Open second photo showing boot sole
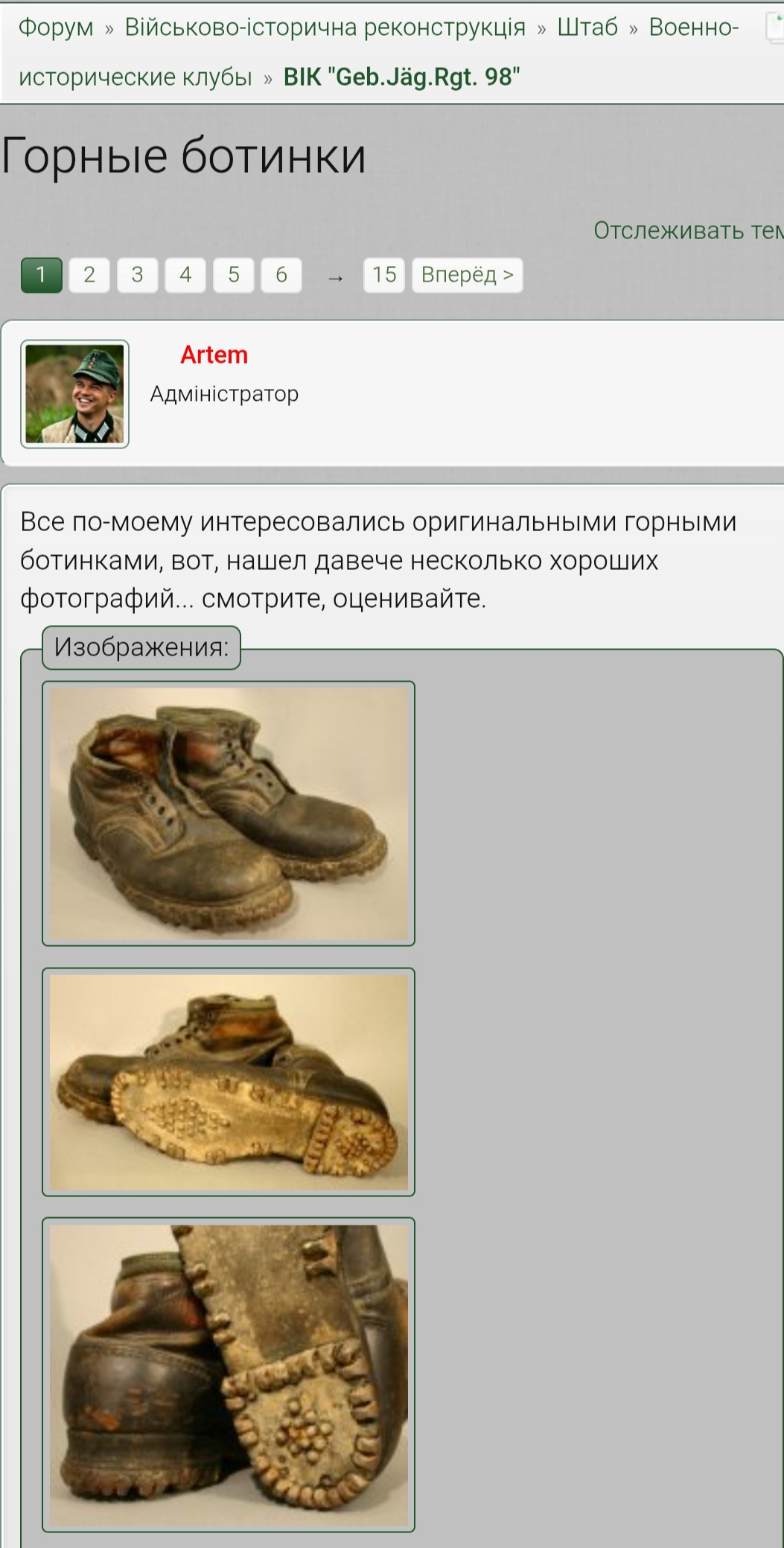Screen dimensions: 784x1548 point(229,1082)
